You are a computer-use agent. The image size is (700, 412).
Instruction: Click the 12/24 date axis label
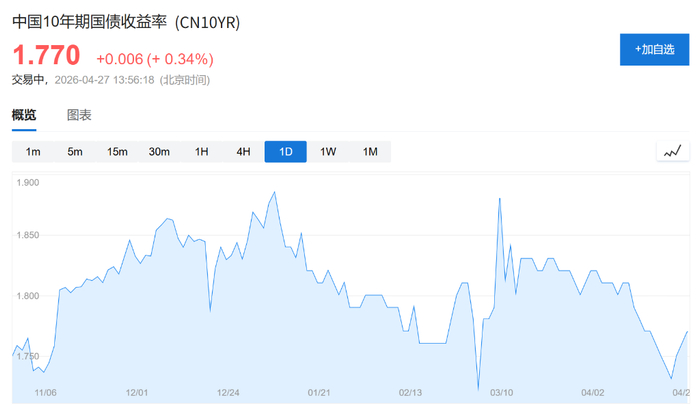point(228,393)
